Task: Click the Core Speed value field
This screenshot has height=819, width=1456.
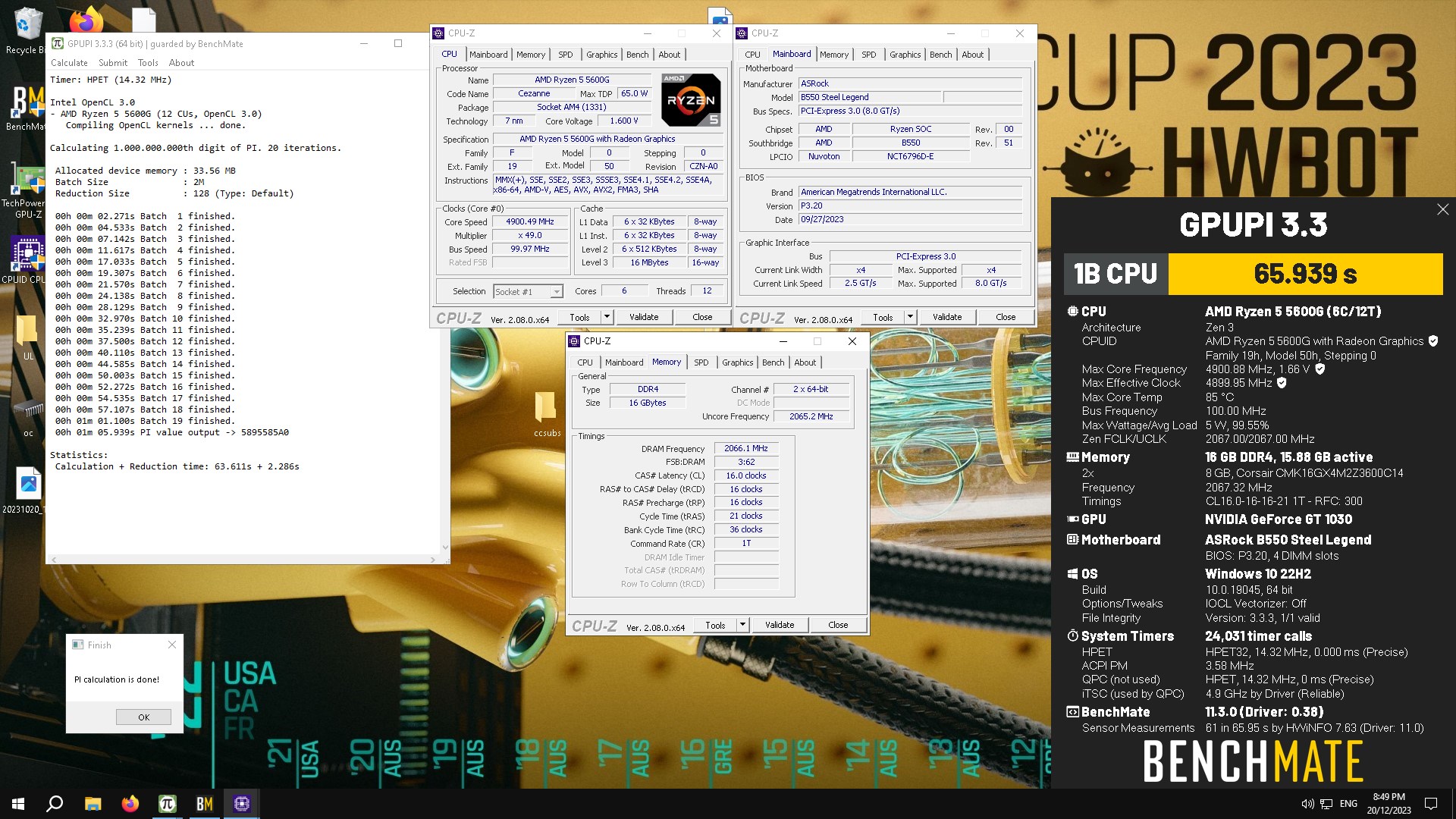Action: (x=530, y=222)
